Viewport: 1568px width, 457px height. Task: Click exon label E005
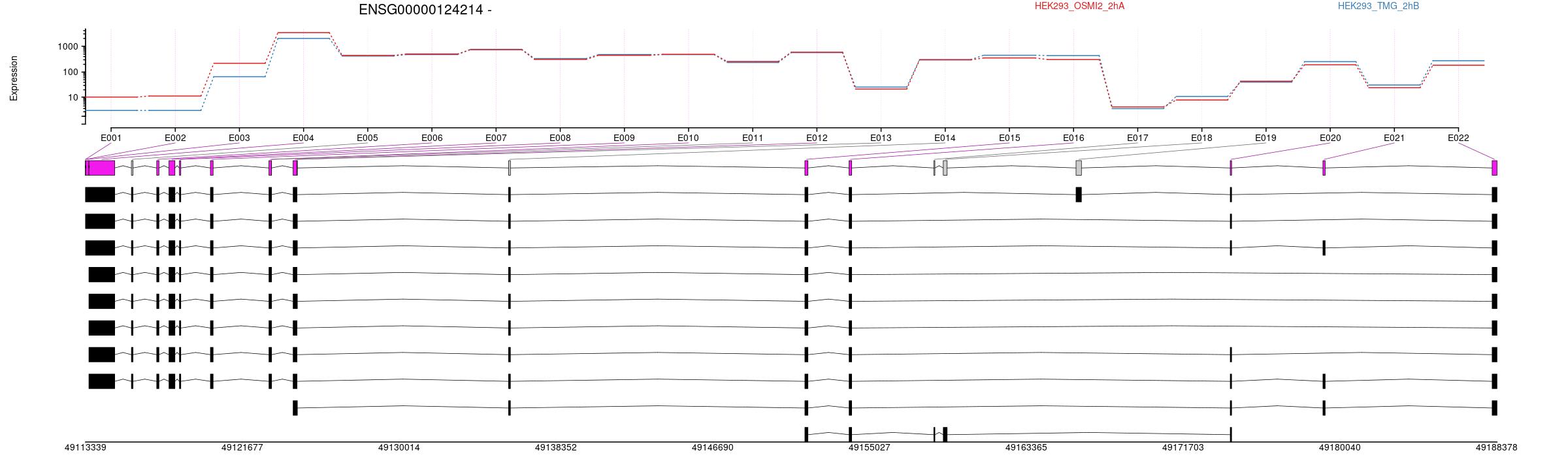click(367, 138)
